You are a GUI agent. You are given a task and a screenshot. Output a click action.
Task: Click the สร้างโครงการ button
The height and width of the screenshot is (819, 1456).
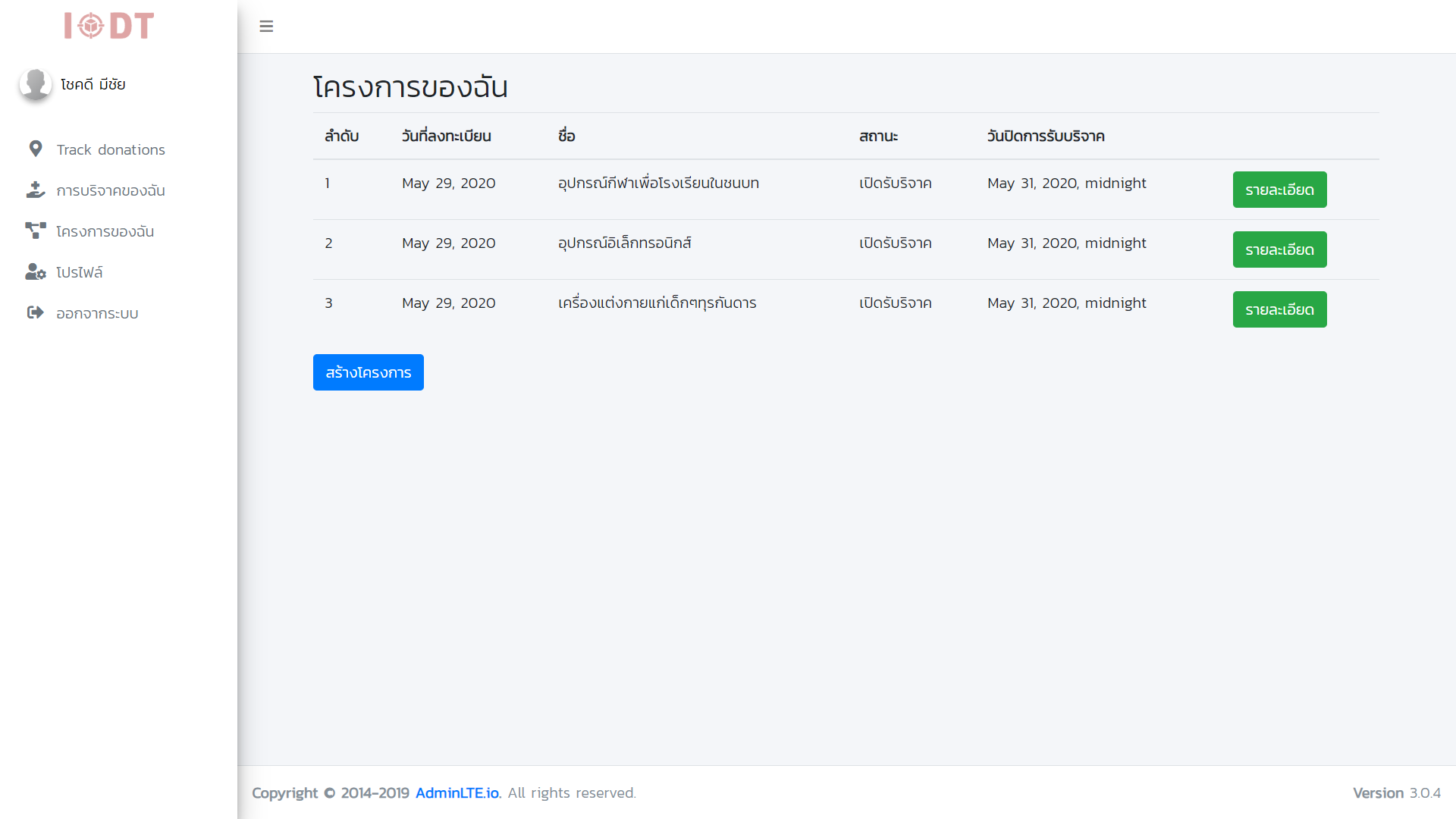pos(368,372)
